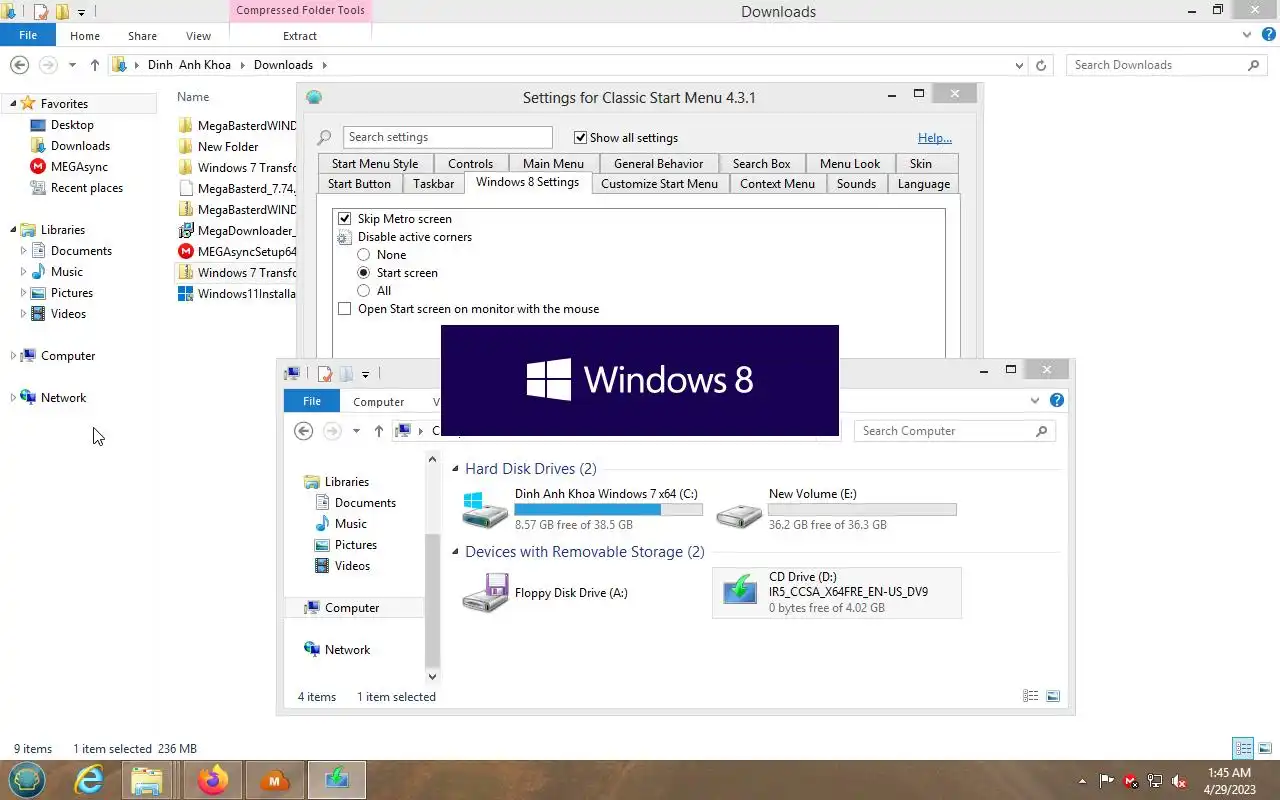Click the clock showing 1:45 AM

(x=1229, y=773)
